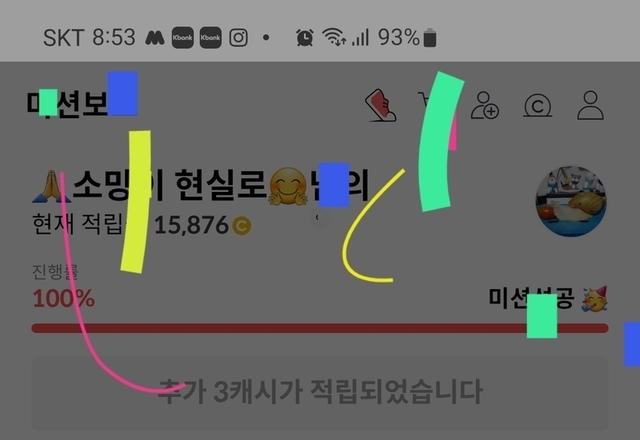Tap the add friend icon
The width and height of the screenshot is (640, 440).
pyautogui.click(x=484, y=105)
